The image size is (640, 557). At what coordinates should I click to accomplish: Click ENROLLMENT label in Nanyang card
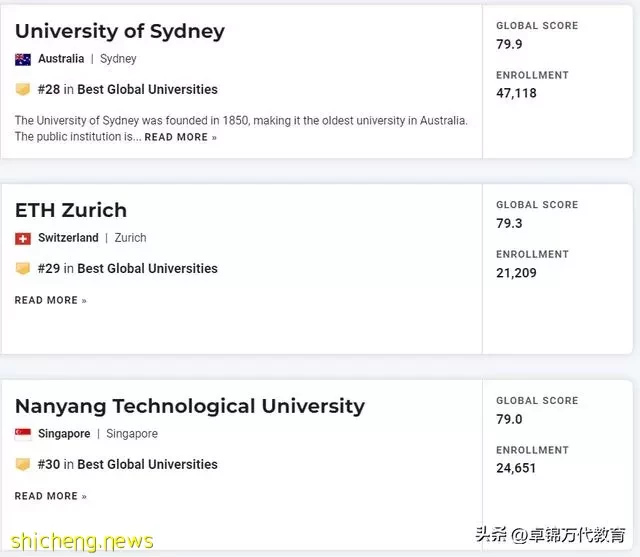[532, 450]
